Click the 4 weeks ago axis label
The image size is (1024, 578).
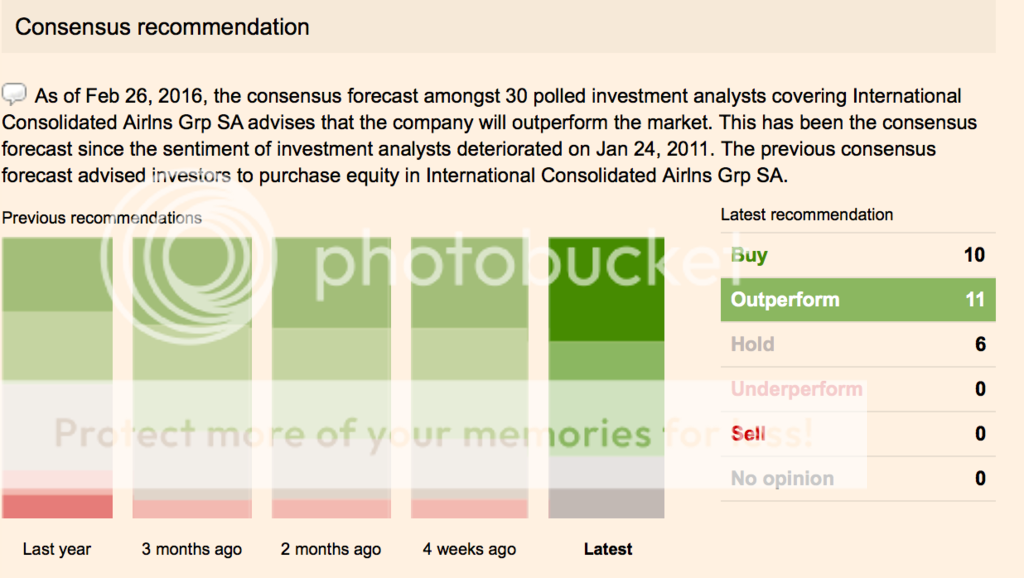tap(469, 549)
